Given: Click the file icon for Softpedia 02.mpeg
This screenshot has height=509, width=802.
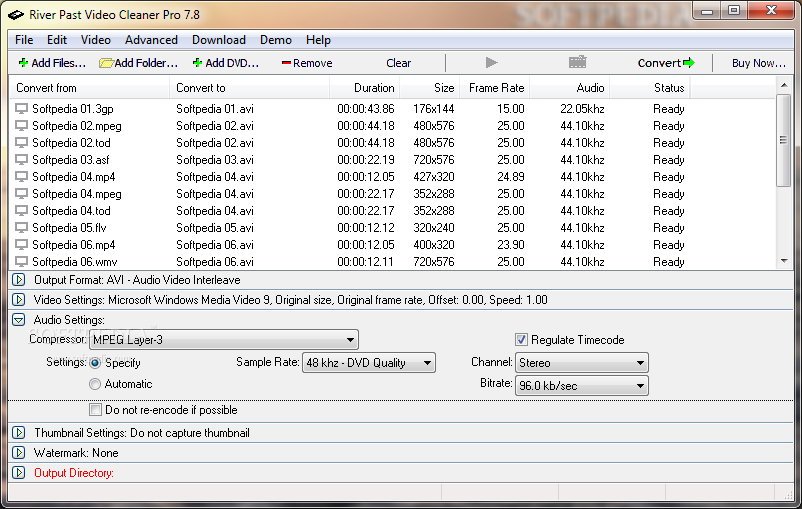Looking at the screenshot, I should (21, 126).
